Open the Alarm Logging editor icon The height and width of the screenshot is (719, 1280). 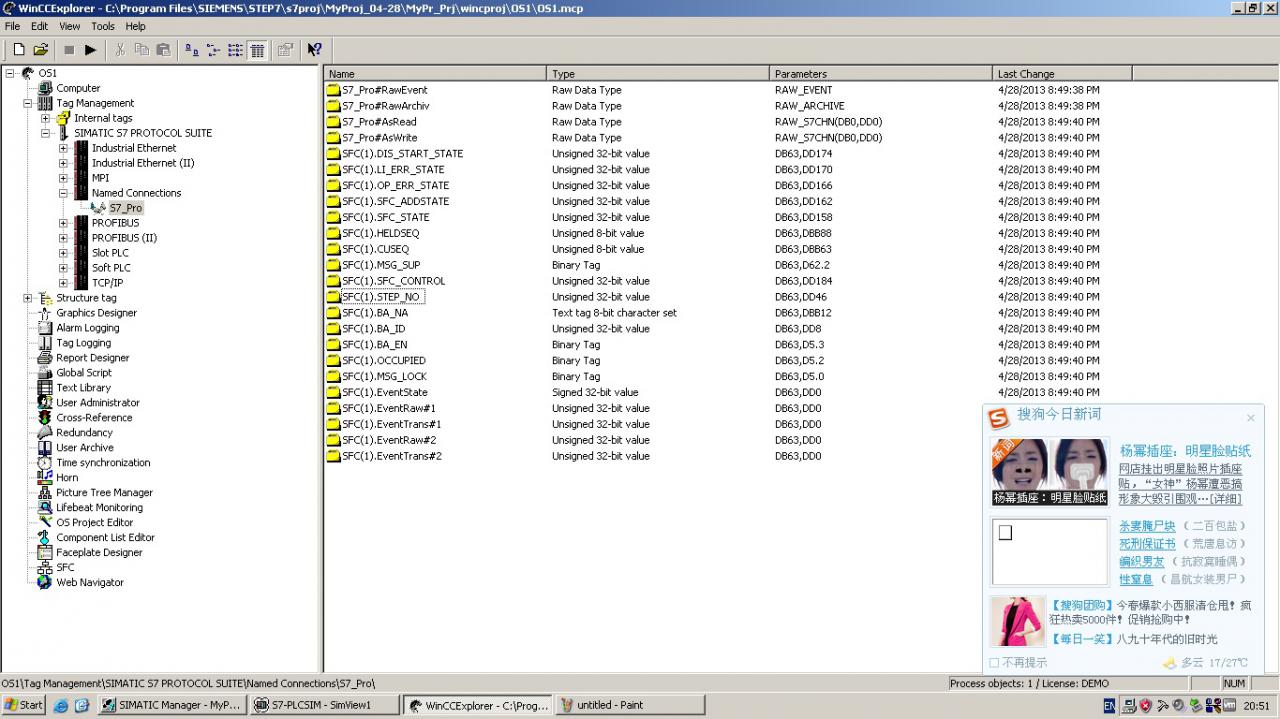click(x=45, y=328)
